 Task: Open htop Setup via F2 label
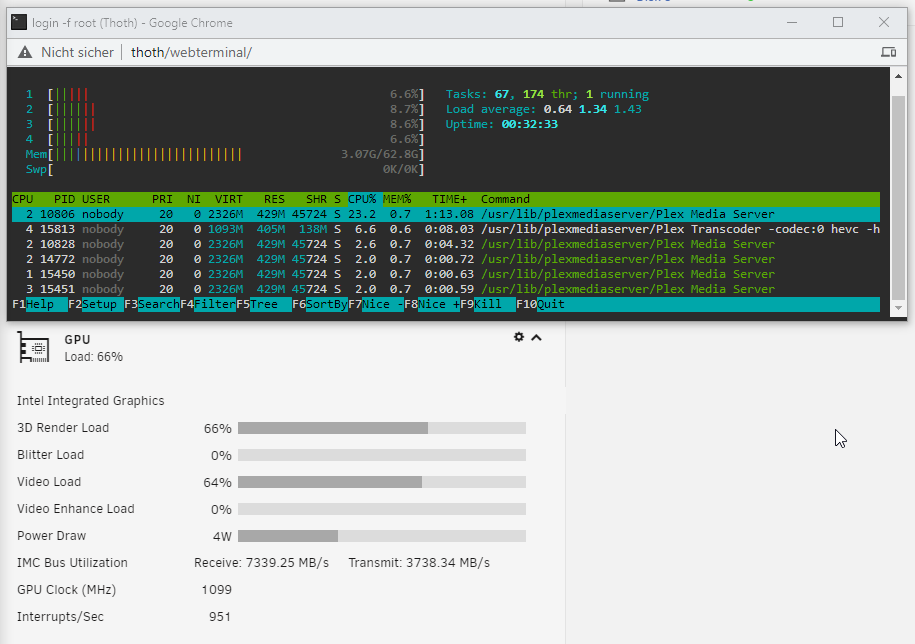tap(99, 304)
